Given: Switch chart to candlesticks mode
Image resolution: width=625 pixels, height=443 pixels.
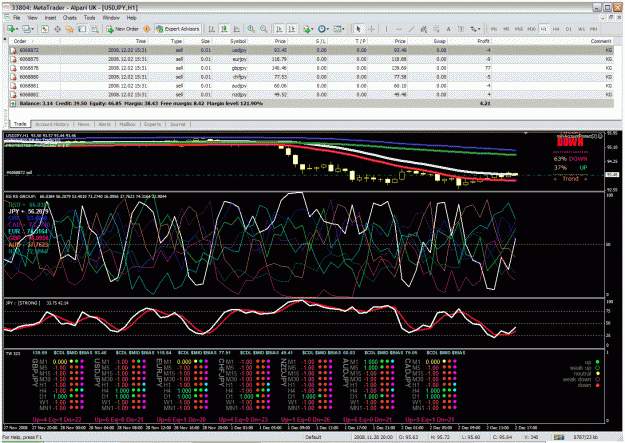Looking at the screenshot, I should click(224, 29).
